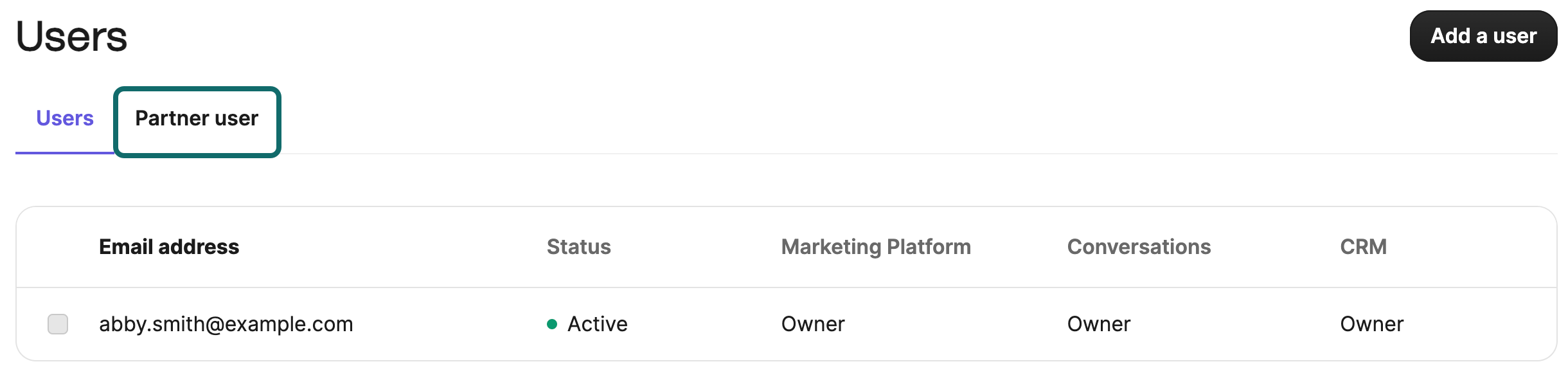The image size is (1568, 373).
Task: Tick the checkbox beside abby.smith@example.com
Action: tap(58, 324)
